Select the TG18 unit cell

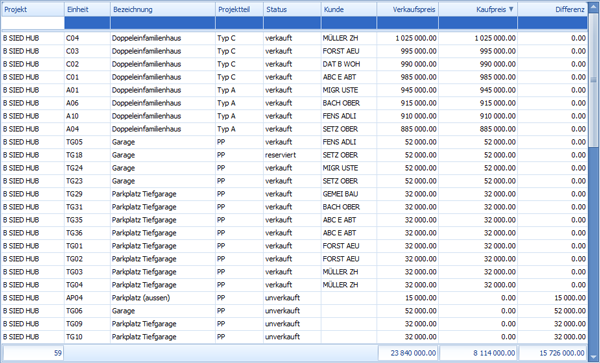click(x=87, y=155)
